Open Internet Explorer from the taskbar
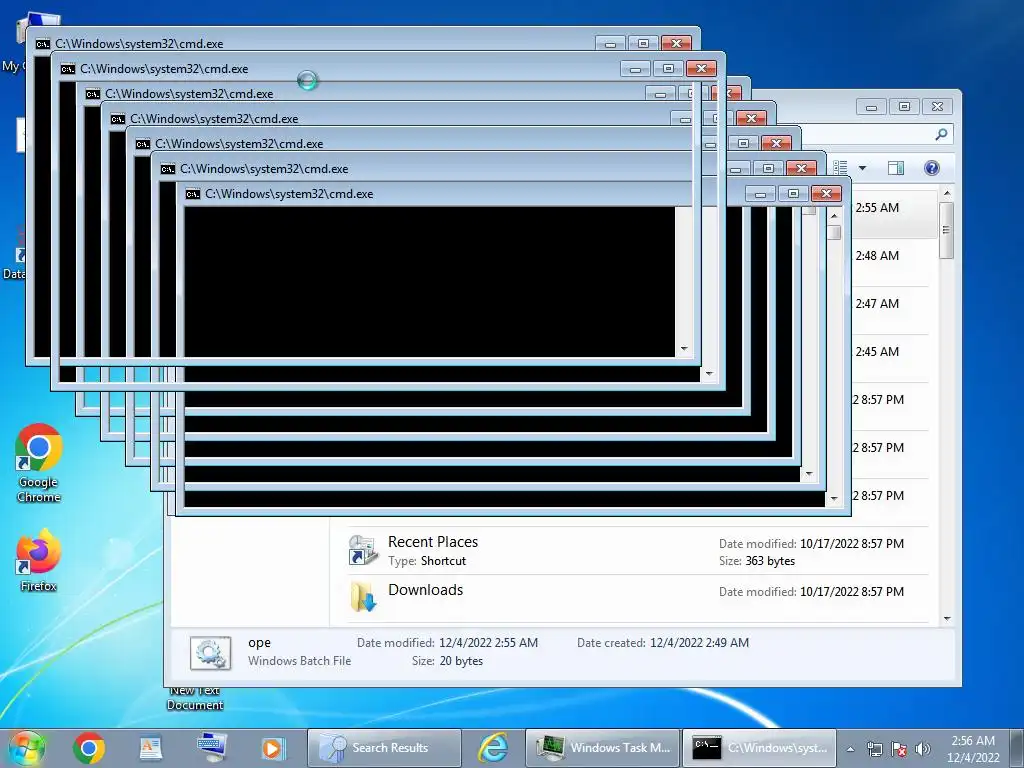The height and width of the screenshot is (768, 1024). [x=493, y=748]
